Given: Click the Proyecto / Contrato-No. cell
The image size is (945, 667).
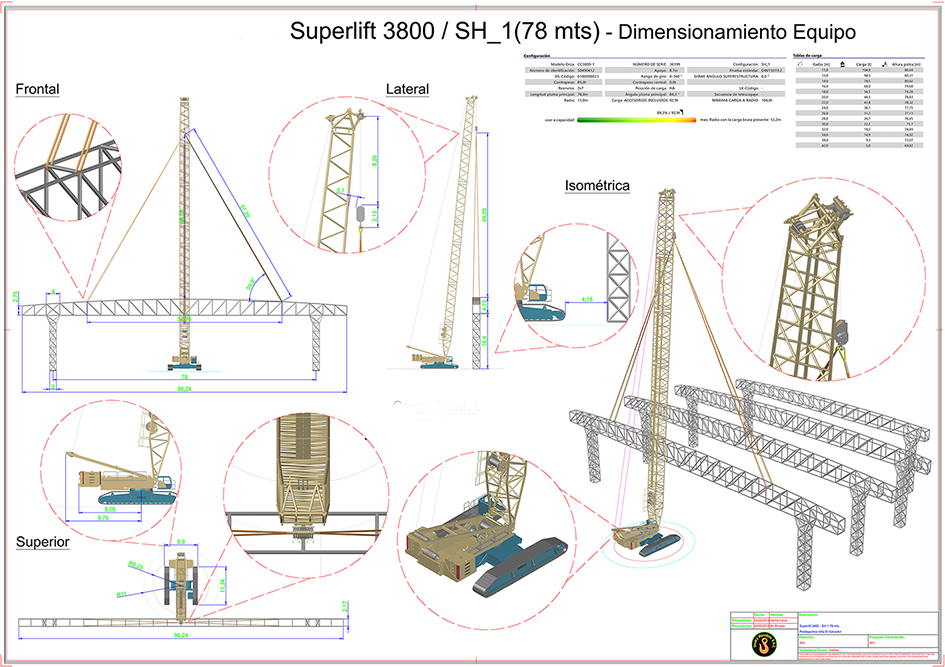Looking at the screenshot, I should click(903, 641).
